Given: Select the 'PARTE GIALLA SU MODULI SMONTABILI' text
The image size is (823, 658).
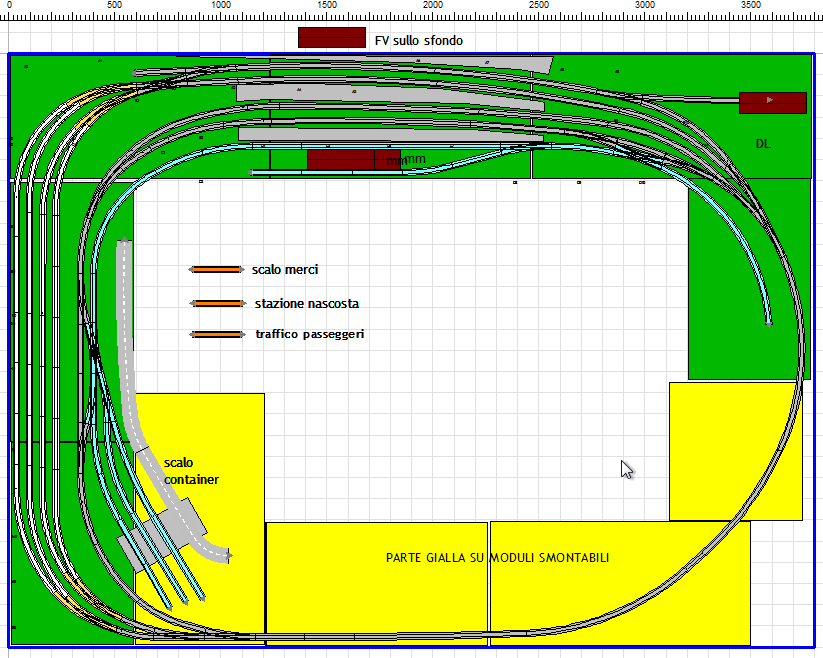Looking at the screenshot, I should pyautogui.click(x=497, y=557).
